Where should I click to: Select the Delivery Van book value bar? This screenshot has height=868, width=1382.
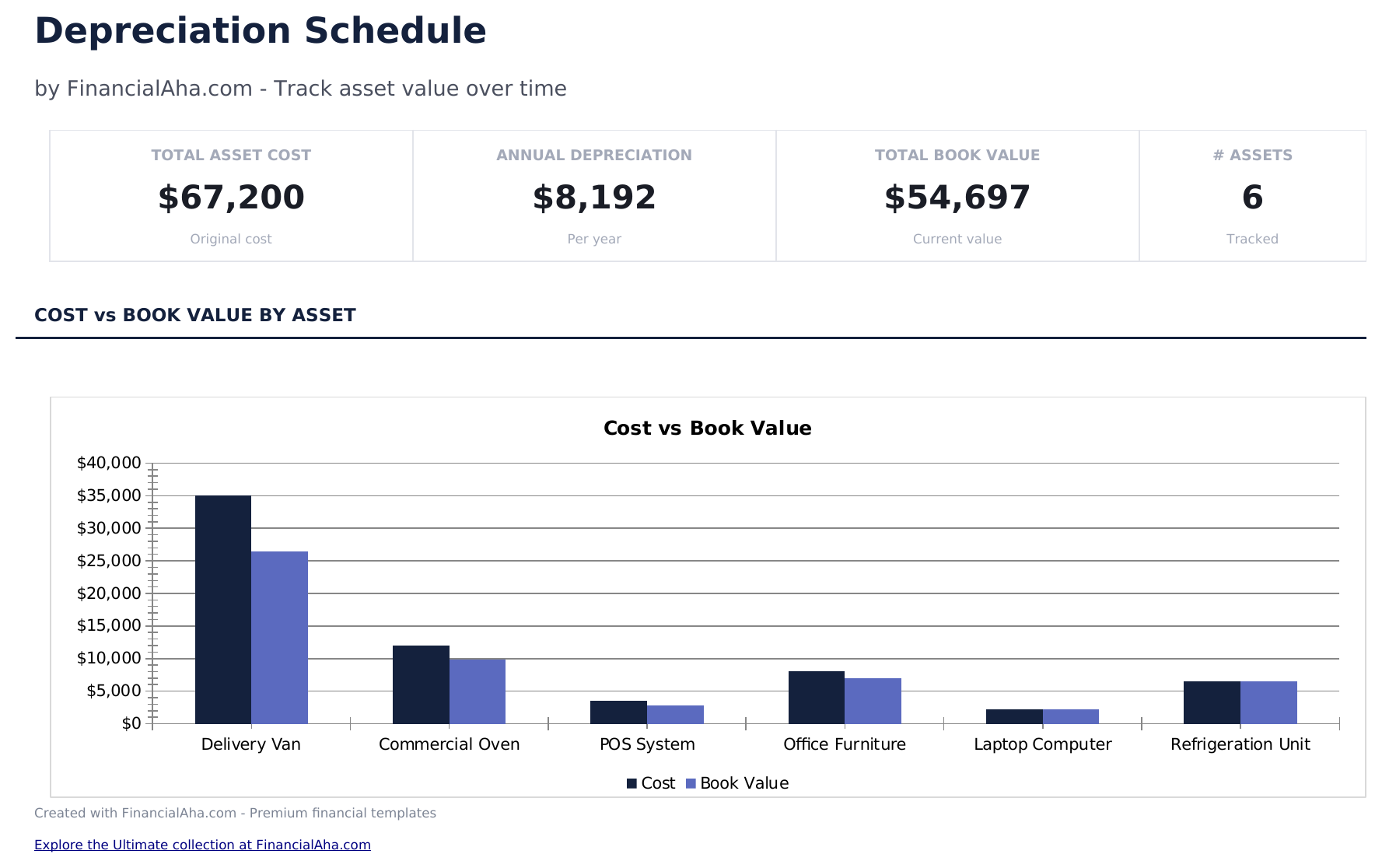(x=279, y=638)
